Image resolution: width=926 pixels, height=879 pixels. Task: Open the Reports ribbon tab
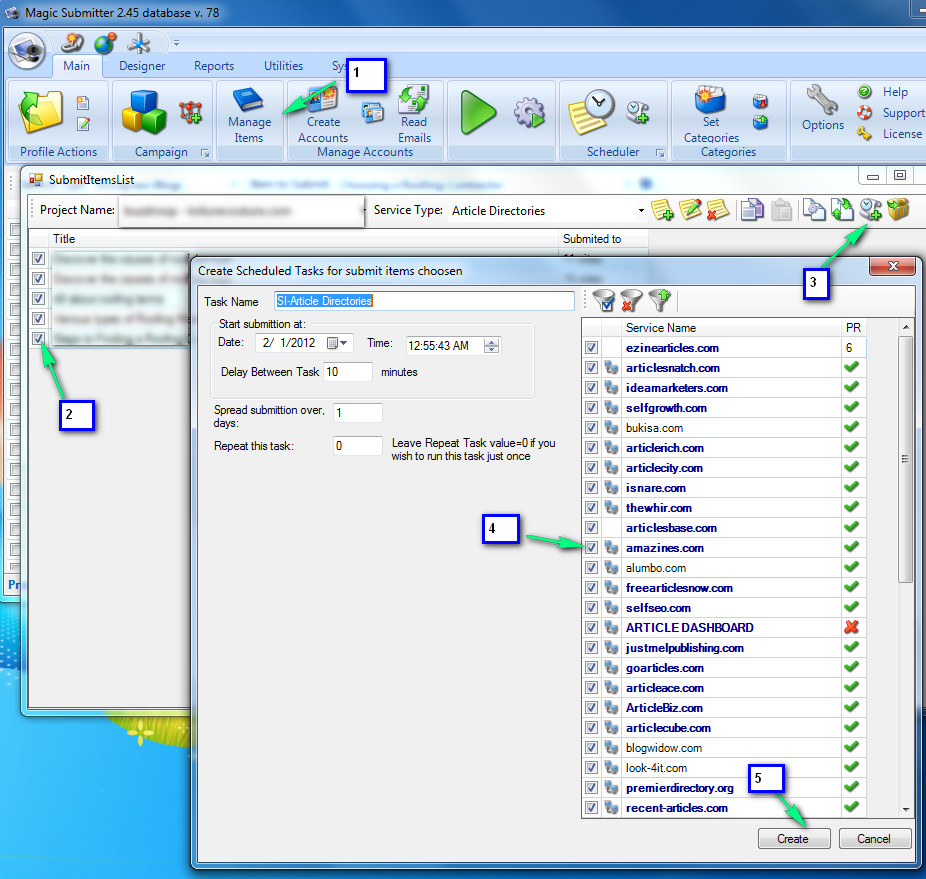[x=214, y=66]
